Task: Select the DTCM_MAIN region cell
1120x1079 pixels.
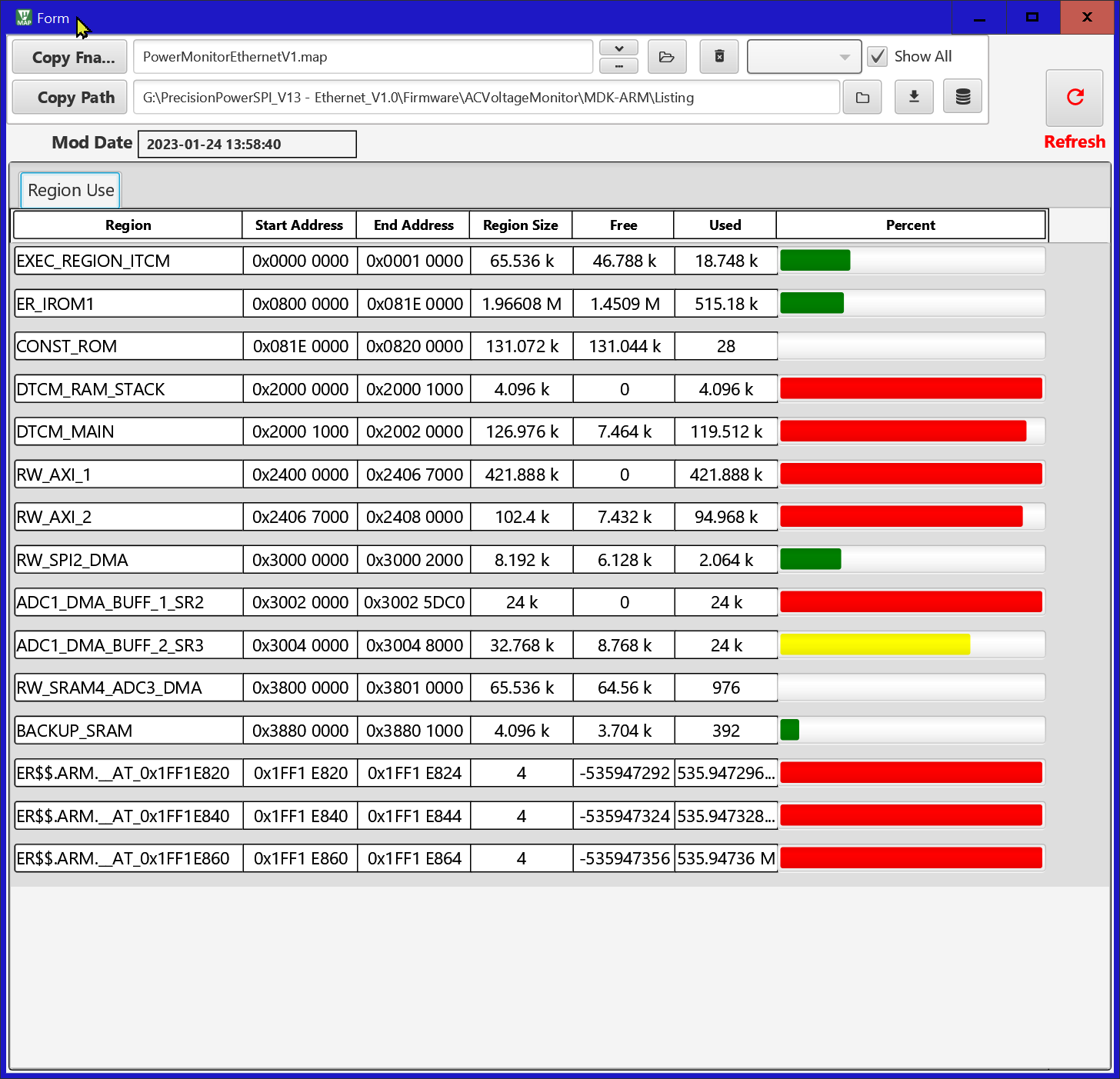Action: (128, 431)
